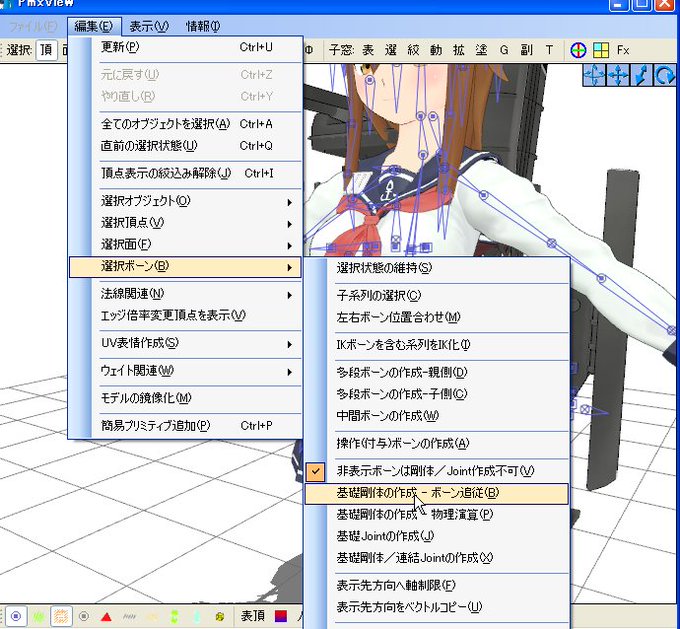Open the 塗 sub-window
Viewport: 680px width, 629px height.
481,50
